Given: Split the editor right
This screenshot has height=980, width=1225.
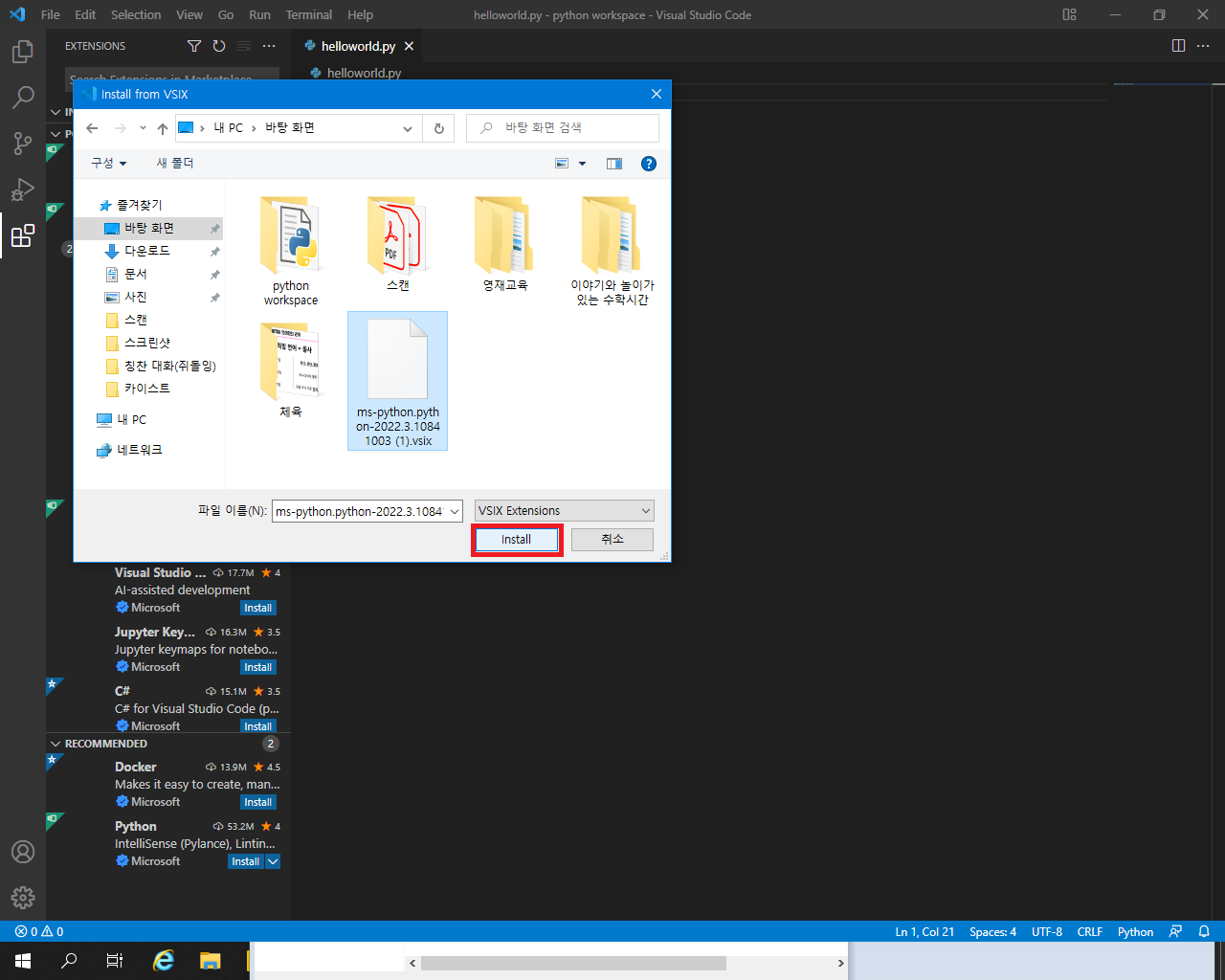Looking at the screenshot, I should 1178,46.
